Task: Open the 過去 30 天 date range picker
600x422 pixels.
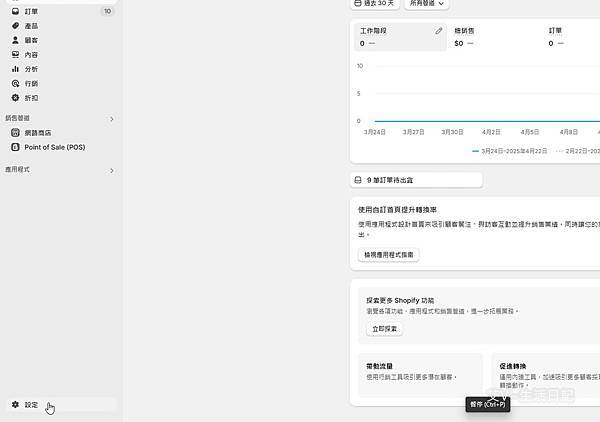Action: tap(375, 3)
